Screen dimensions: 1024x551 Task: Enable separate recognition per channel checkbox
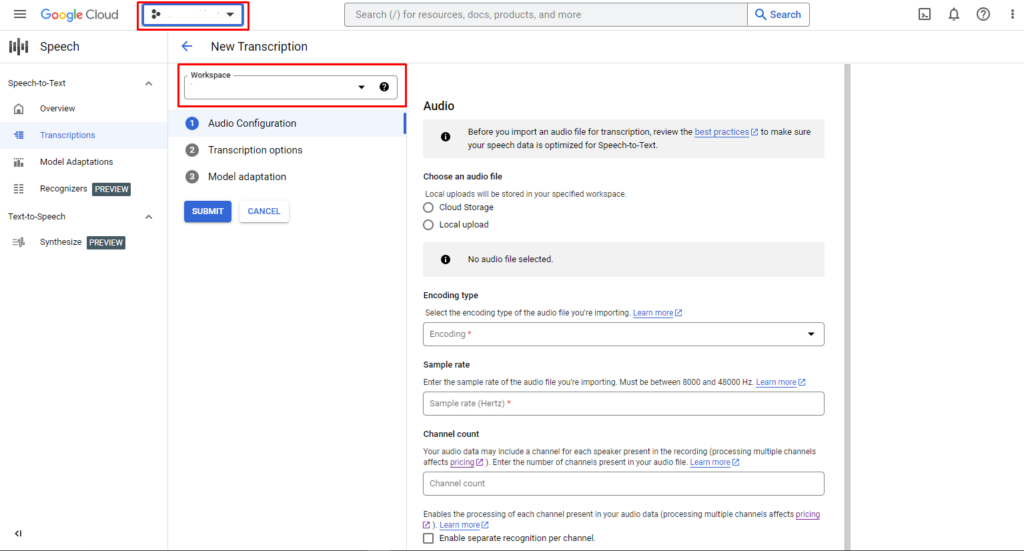428,539
